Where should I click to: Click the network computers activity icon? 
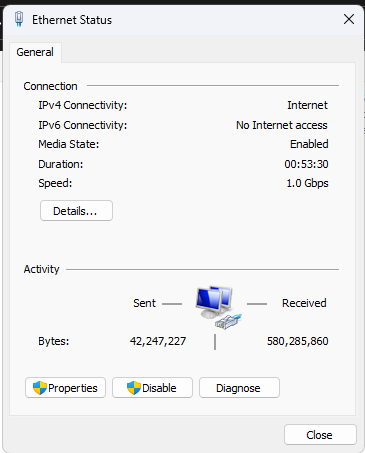tap(218, 307)
